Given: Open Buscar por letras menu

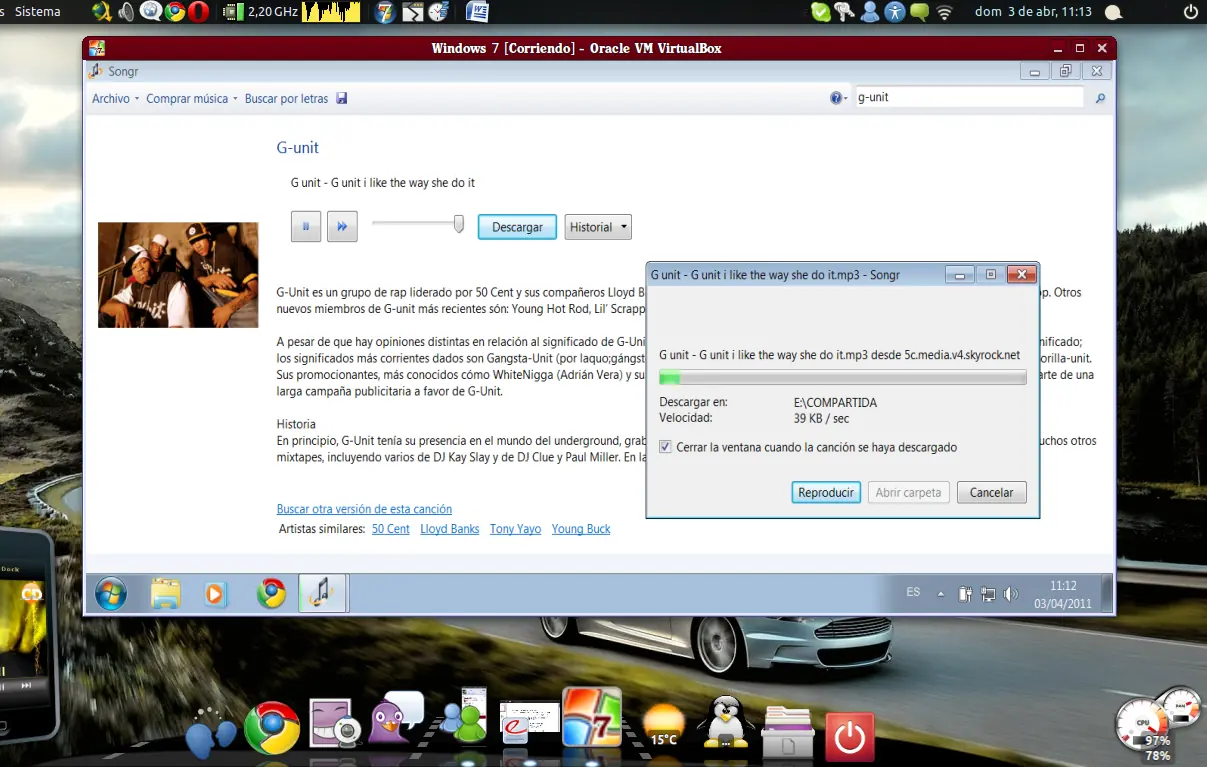Looking at the screenshot, I should (286, 98).
